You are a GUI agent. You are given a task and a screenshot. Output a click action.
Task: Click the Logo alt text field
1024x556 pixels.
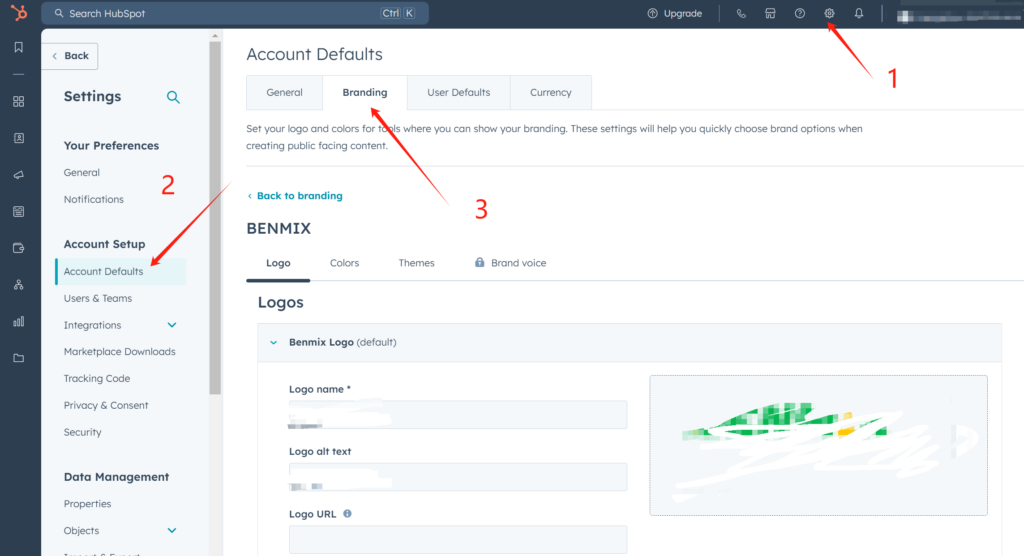tap(458, 477)
